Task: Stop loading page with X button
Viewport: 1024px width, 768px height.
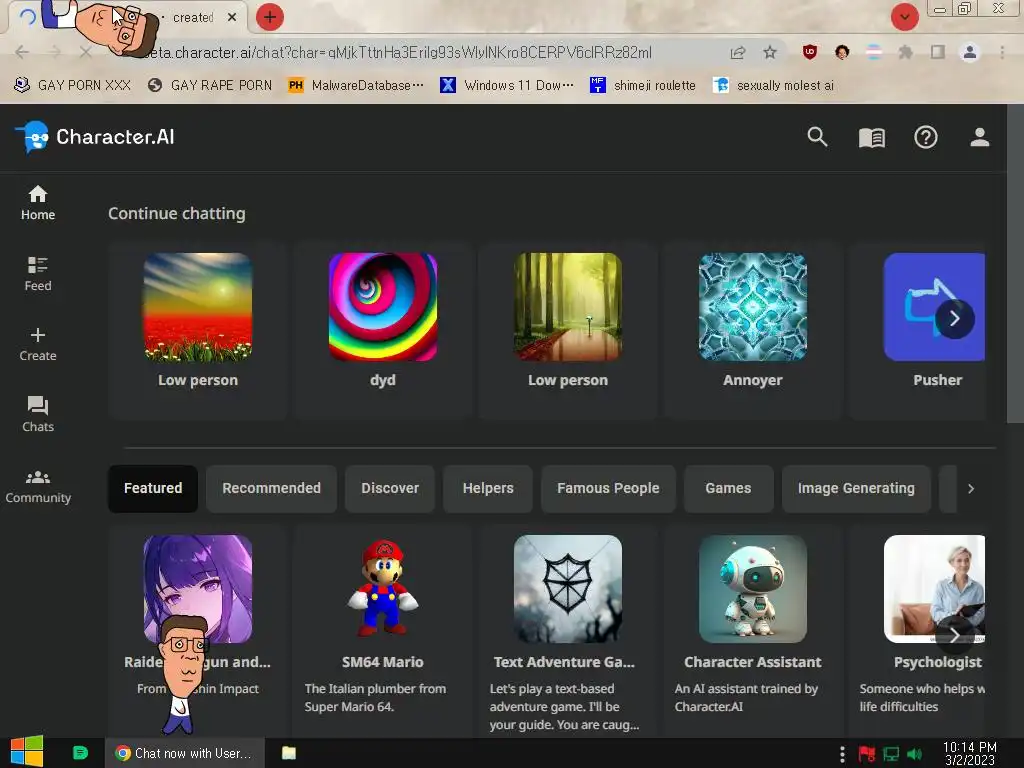Action: pos(85,52)
